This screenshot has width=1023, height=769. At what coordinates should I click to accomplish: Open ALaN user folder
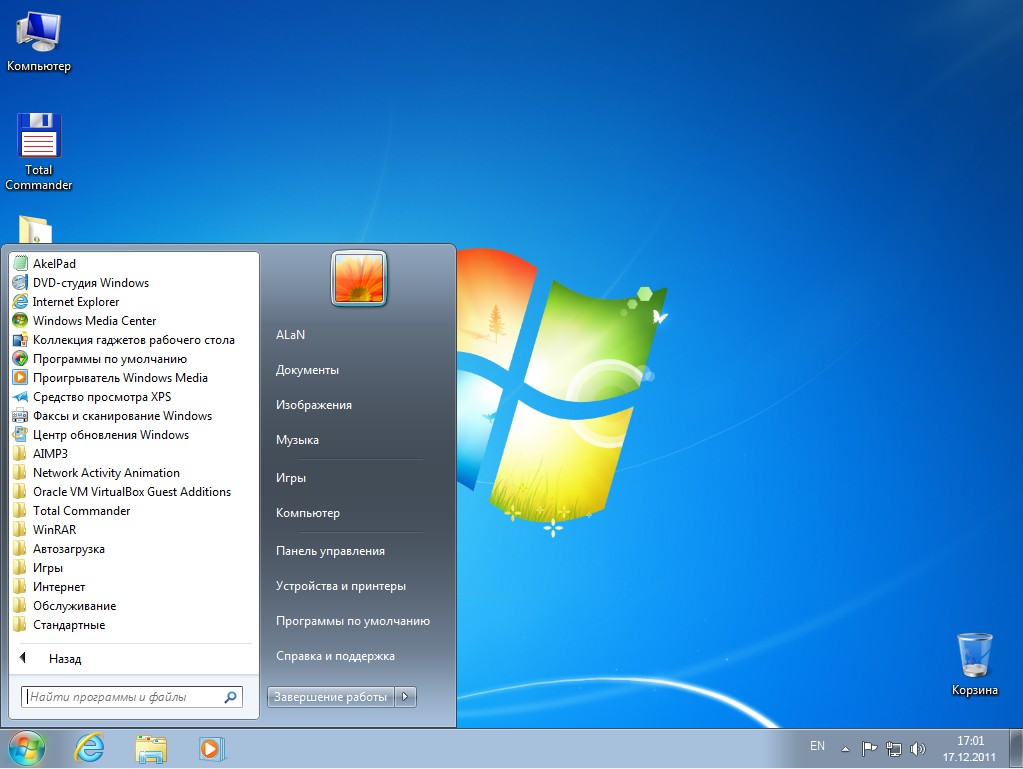coord(290,335)
